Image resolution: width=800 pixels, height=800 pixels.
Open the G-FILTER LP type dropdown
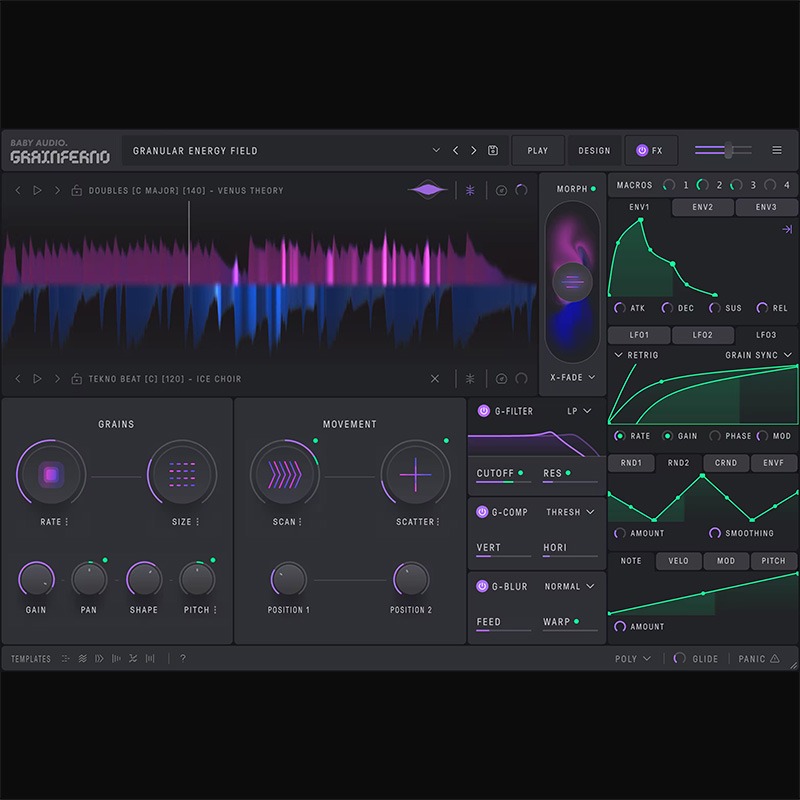click(579, 411)
